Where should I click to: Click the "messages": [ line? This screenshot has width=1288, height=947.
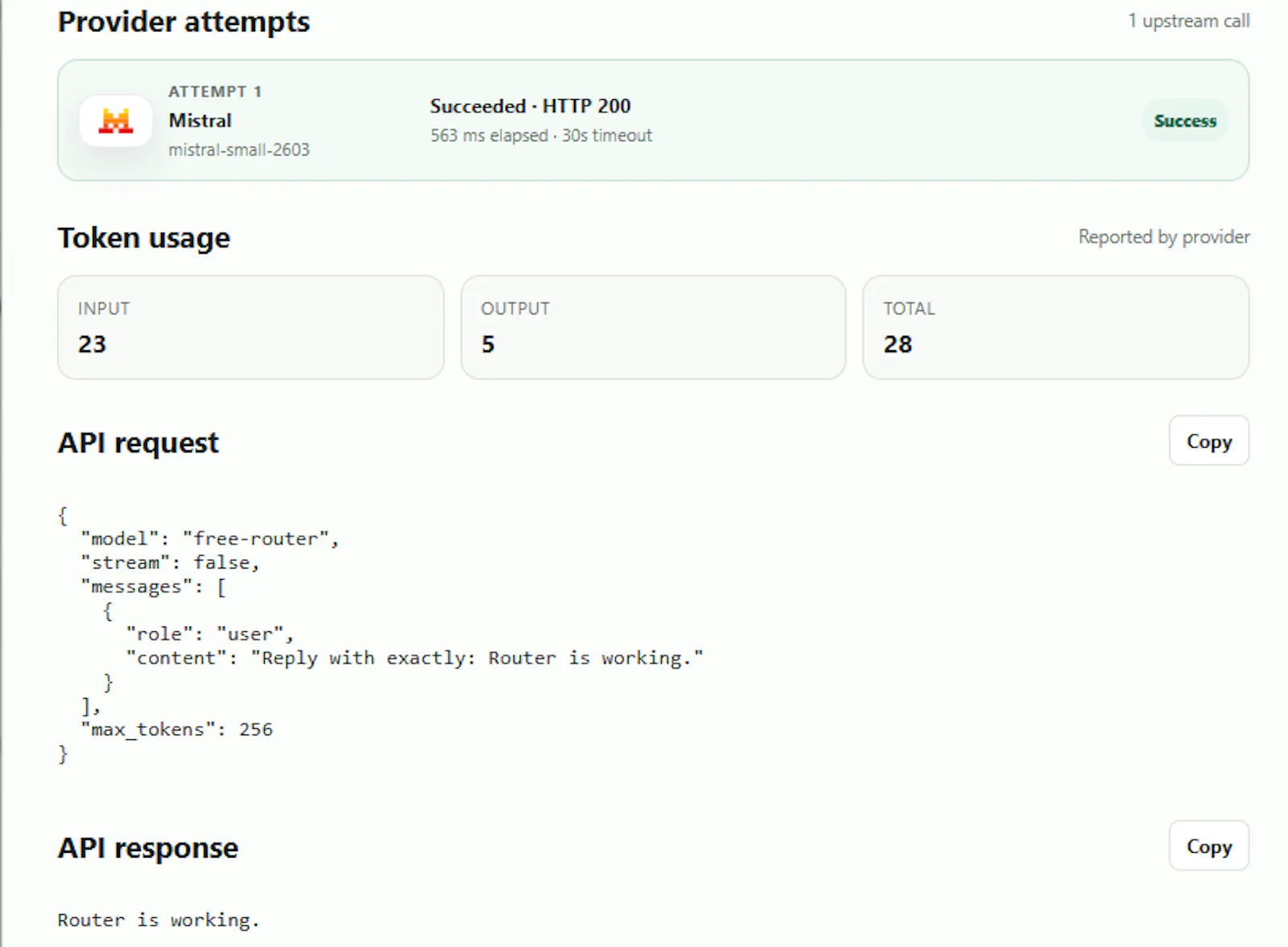point(154,587)
